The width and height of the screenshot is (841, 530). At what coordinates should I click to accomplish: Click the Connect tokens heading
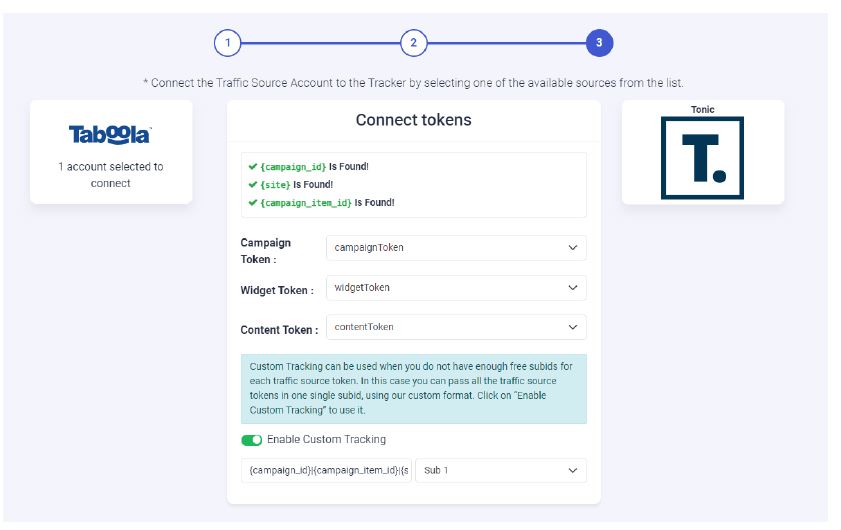tap(413, 120)
